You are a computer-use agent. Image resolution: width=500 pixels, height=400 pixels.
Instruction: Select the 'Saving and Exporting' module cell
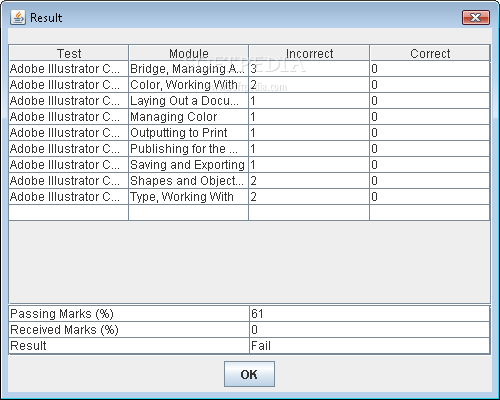[189, 165]
